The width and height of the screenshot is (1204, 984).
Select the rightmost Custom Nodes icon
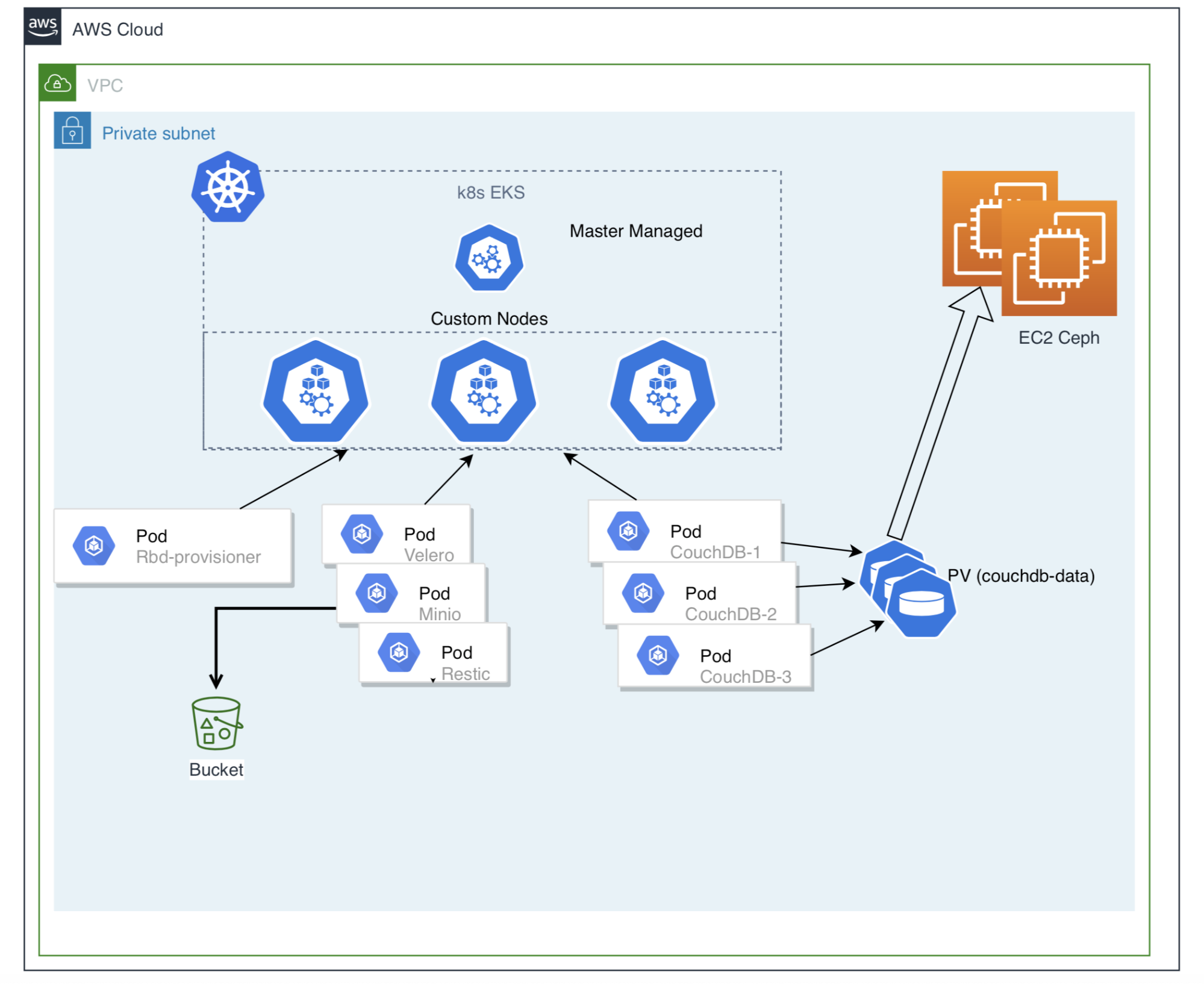(663, 392)
